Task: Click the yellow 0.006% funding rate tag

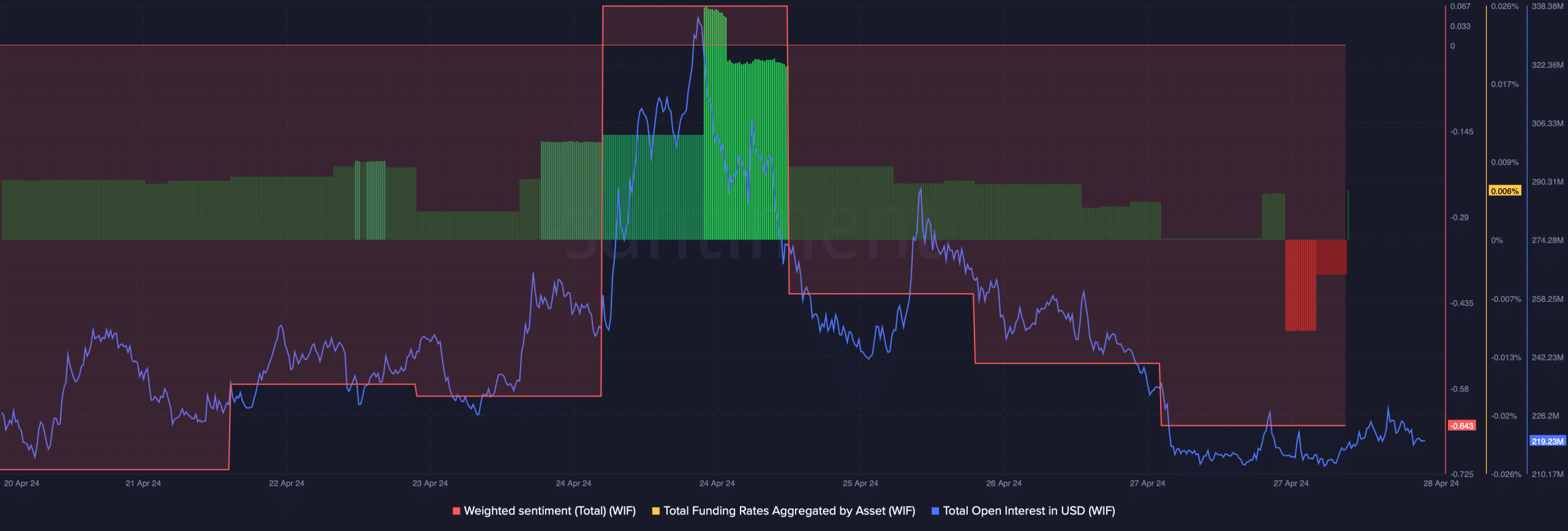Action: coord(1505,191)
